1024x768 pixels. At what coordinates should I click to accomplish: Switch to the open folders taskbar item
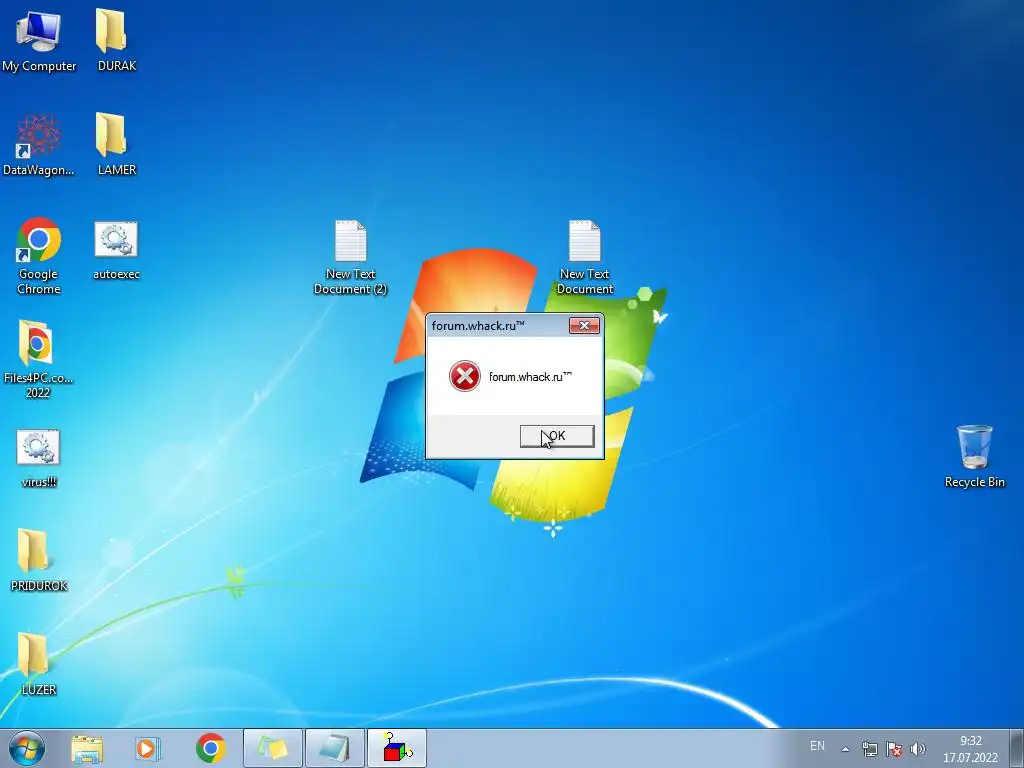273,748
